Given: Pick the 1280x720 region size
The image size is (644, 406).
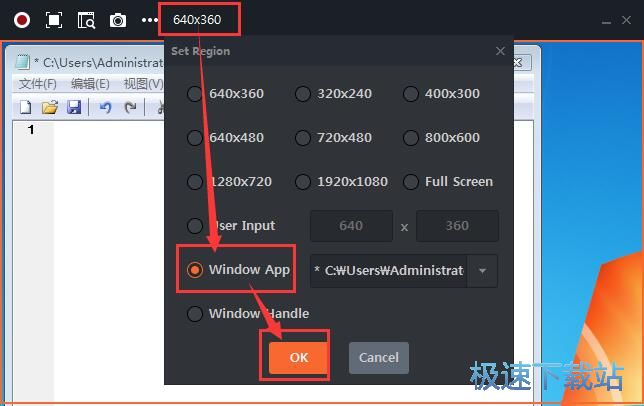Looking at the screenshot, I should tap(194, 181).
